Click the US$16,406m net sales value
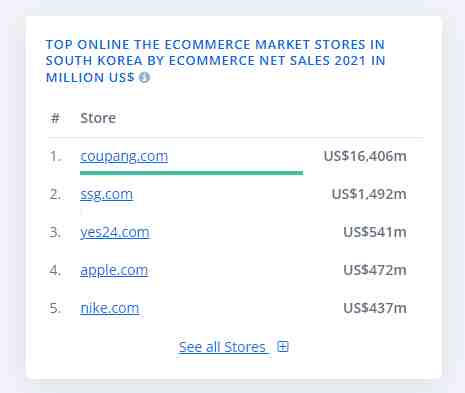This screenshot has width=465, height=393. pos(365,156)
